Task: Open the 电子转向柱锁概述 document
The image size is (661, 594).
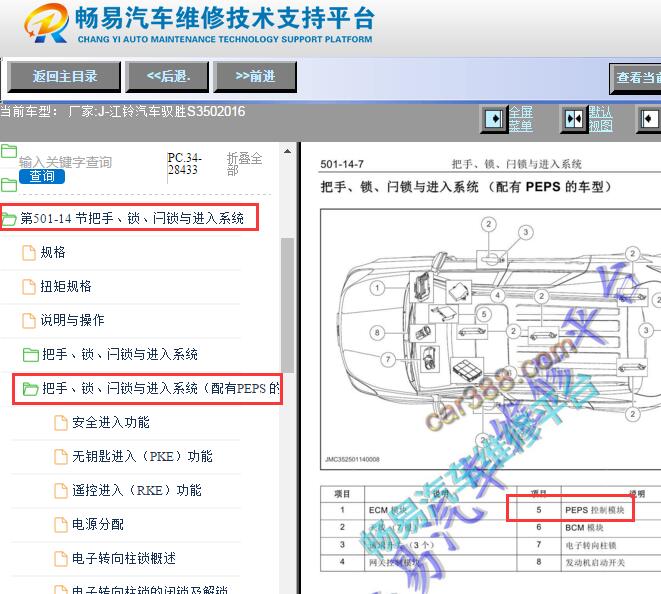Action: [x=124, y=558]
